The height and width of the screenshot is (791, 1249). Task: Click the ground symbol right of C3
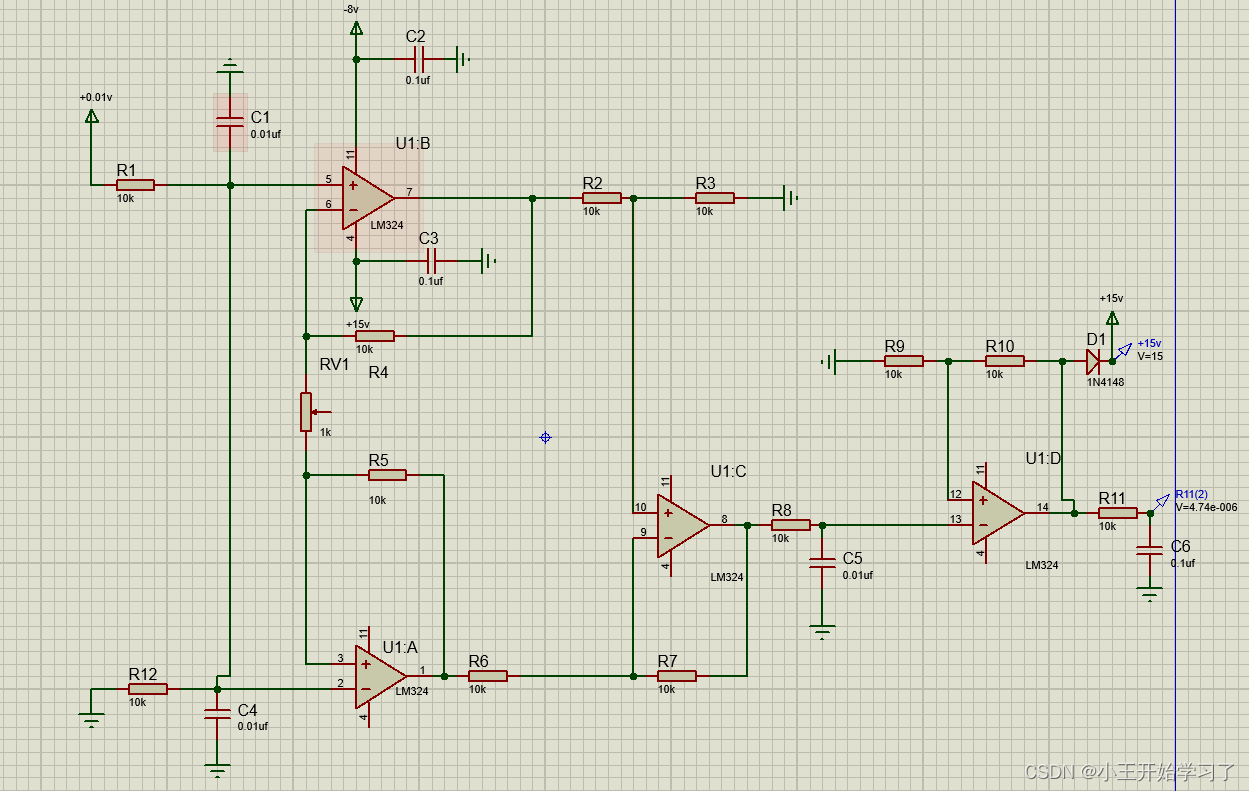488,261
